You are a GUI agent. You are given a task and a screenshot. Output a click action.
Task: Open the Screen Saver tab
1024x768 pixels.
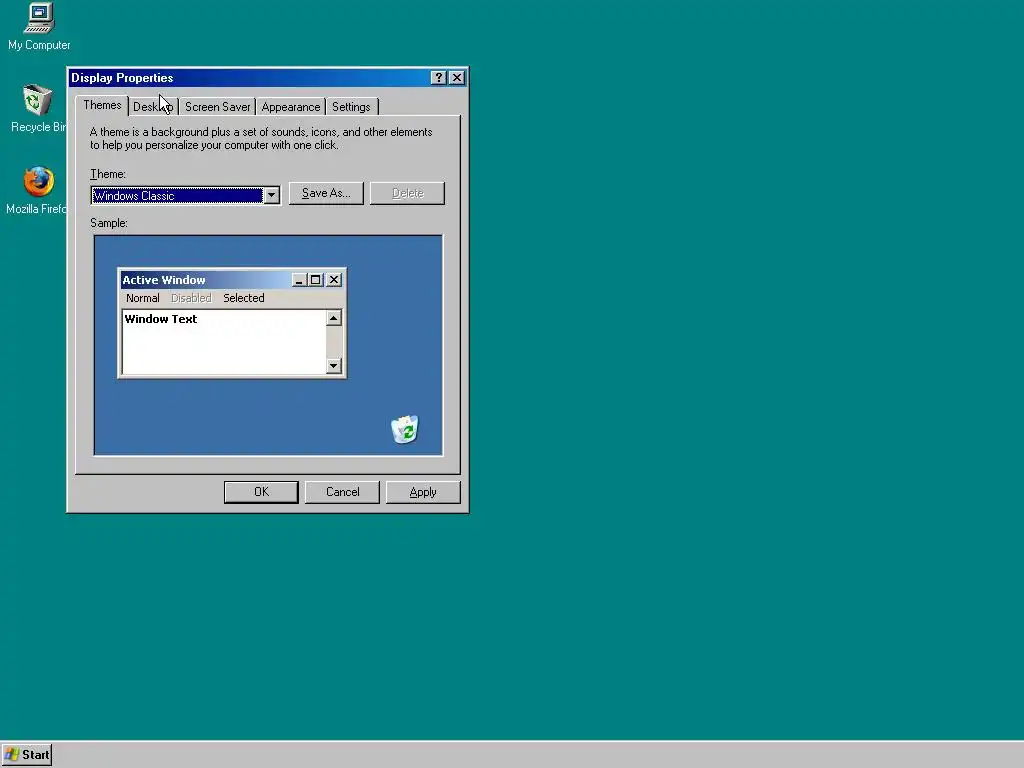pyautogui.click(x=217, y=106)
